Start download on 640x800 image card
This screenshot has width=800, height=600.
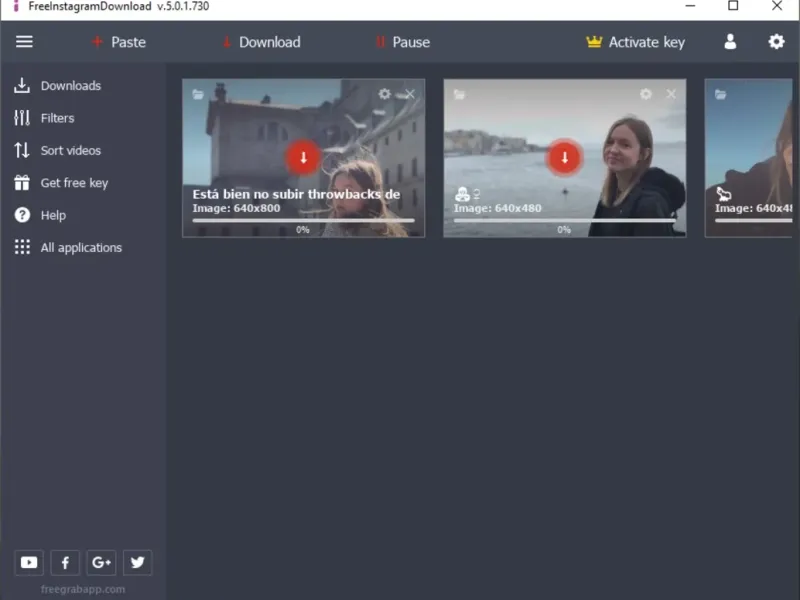tap(304, 157)
